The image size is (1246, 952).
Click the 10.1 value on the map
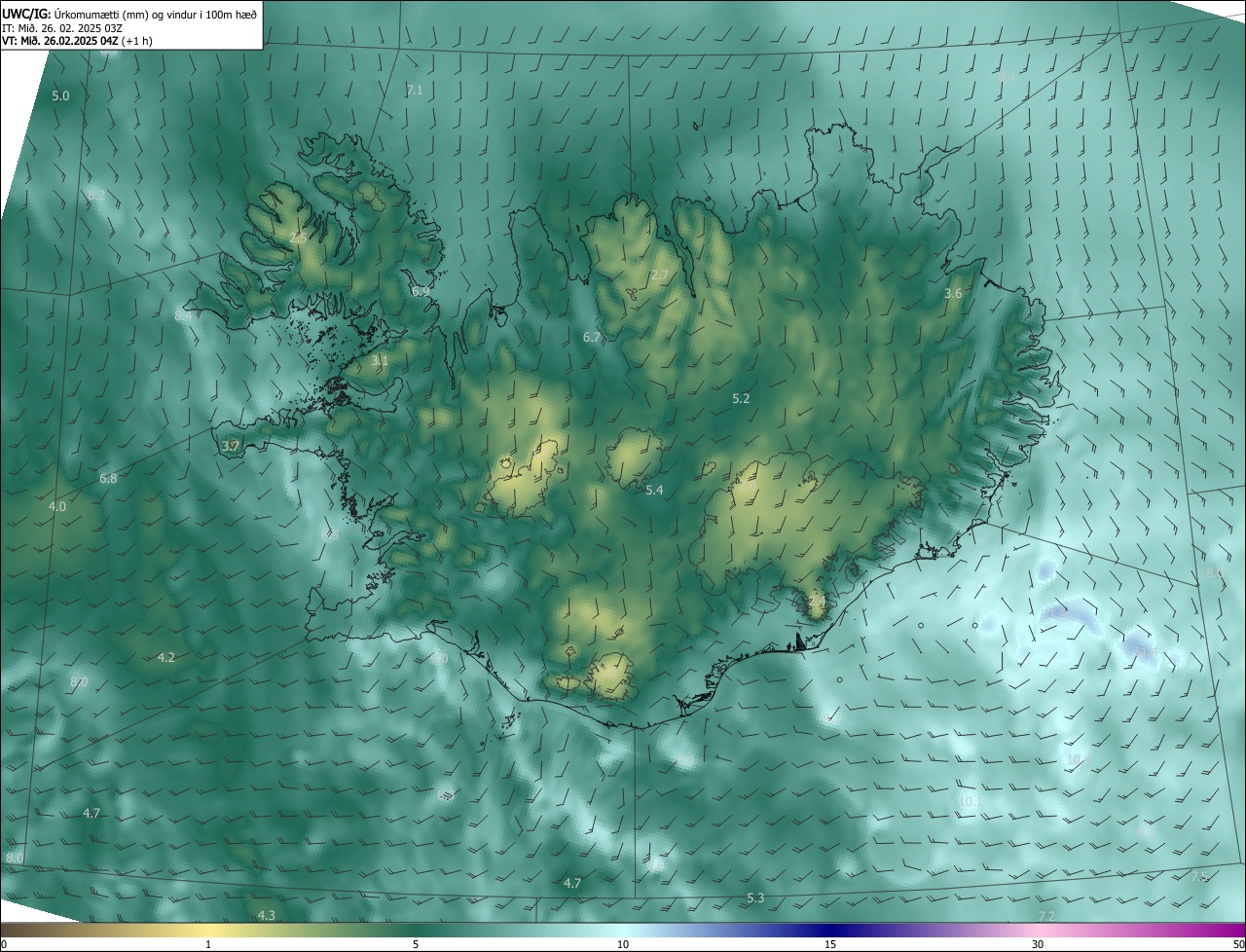(970, 801)
